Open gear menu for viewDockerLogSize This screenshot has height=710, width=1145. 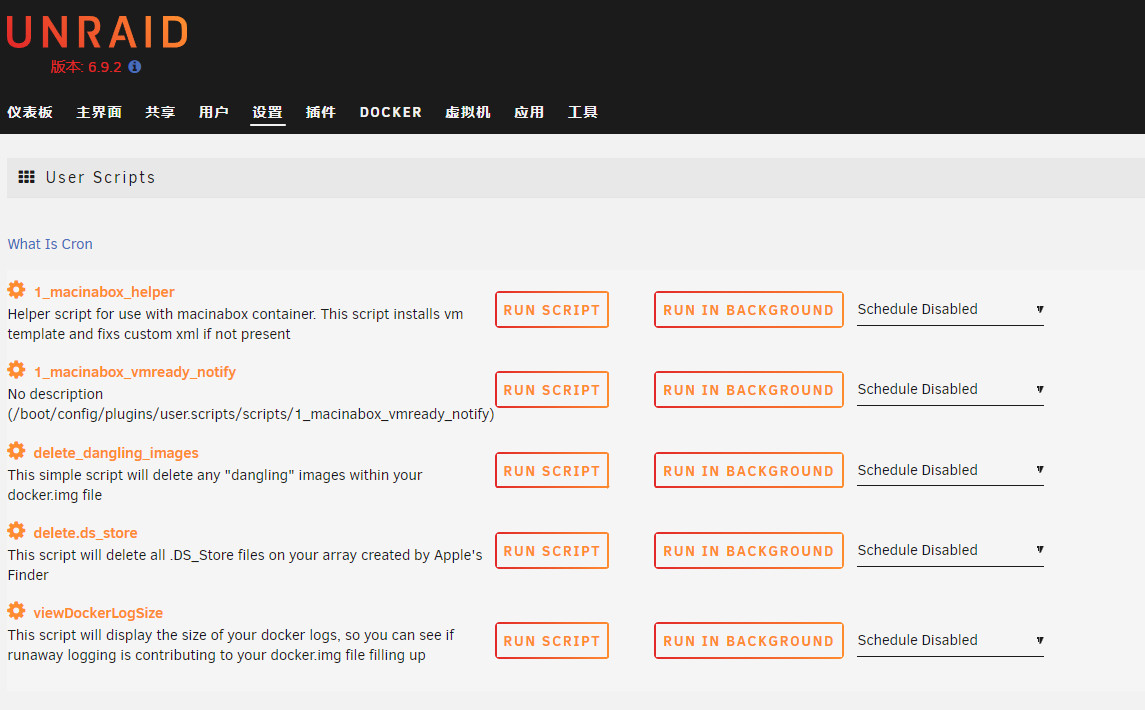pos(16,611)
